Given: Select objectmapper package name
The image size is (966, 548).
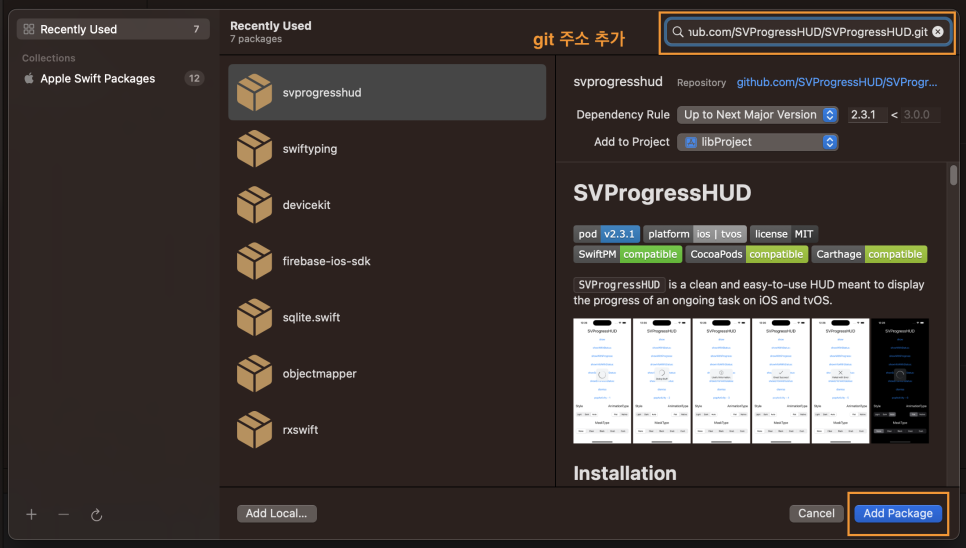Looking at the screenshot, I should point(319,373).
